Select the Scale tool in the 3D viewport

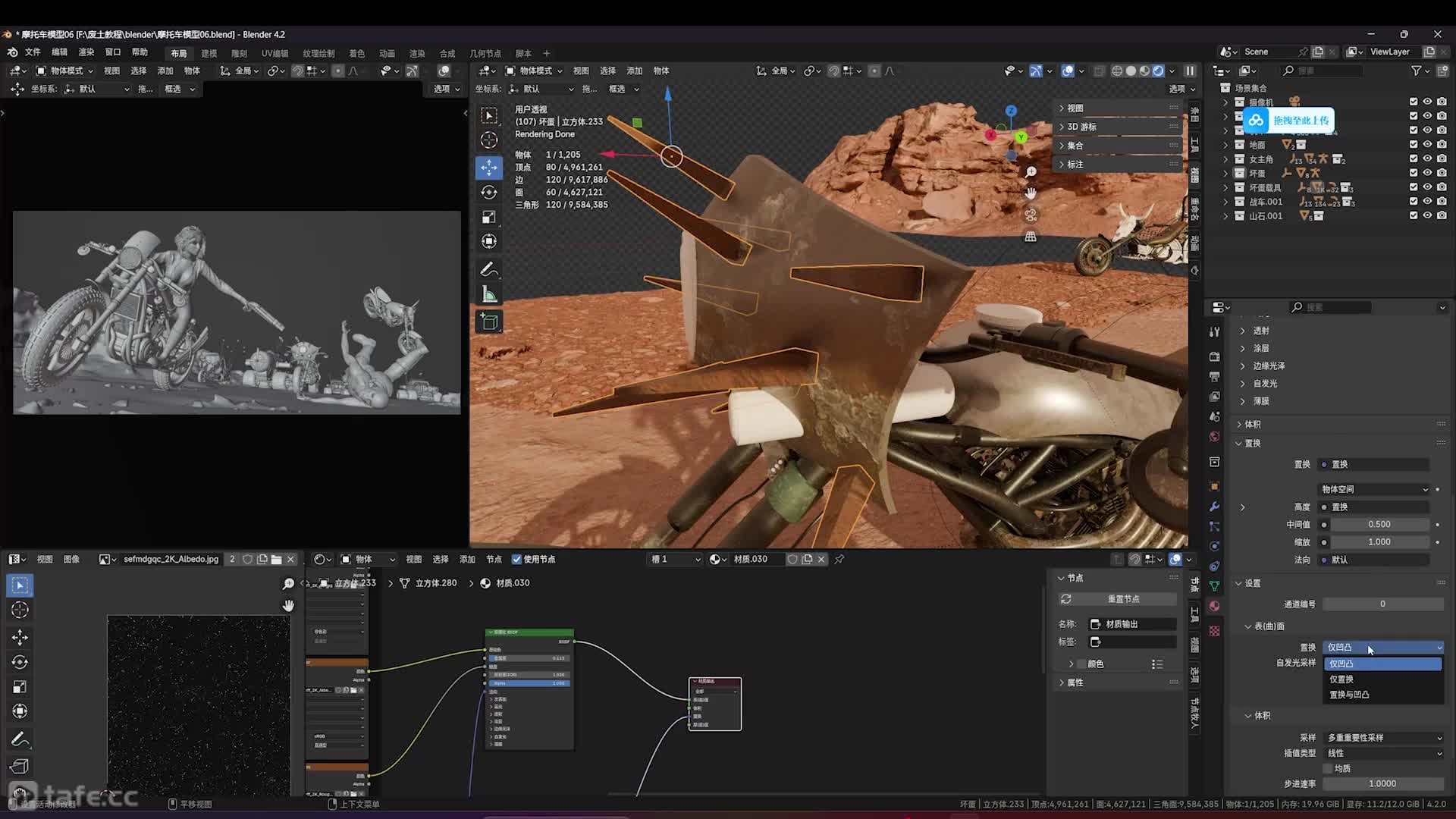tap(489, 217)
